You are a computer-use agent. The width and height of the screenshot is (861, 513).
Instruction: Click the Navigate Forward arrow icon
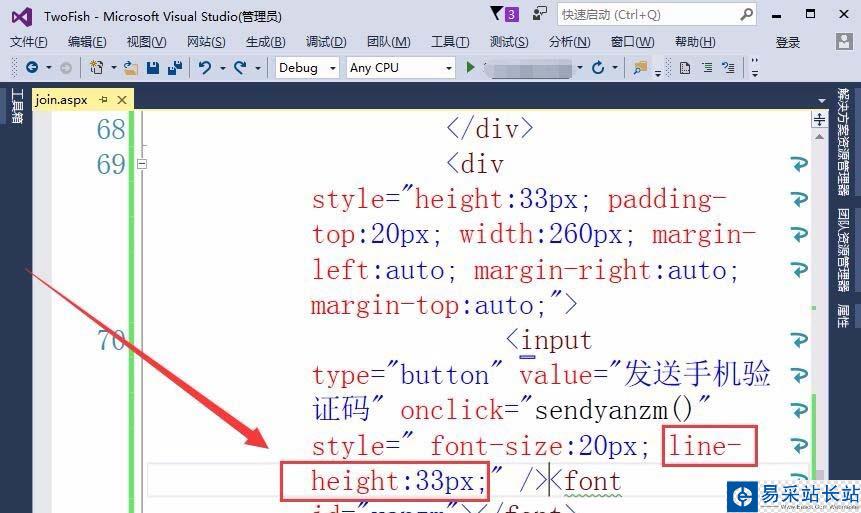click(65, 68)
